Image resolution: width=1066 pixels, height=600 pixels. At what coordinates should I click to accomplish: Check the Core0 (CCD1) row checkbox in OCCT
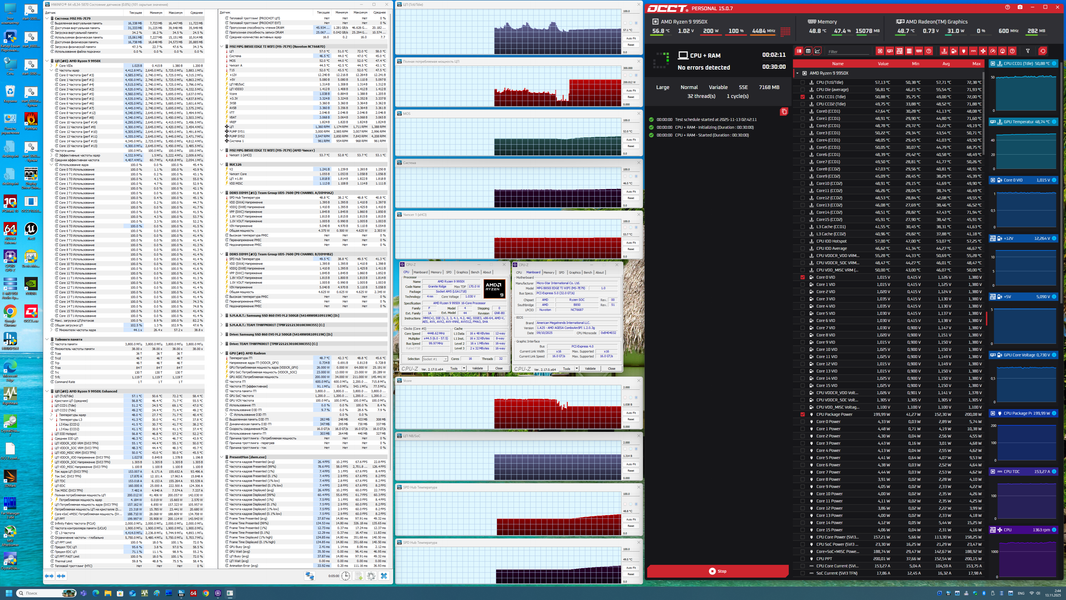click(x=802, y=111)
